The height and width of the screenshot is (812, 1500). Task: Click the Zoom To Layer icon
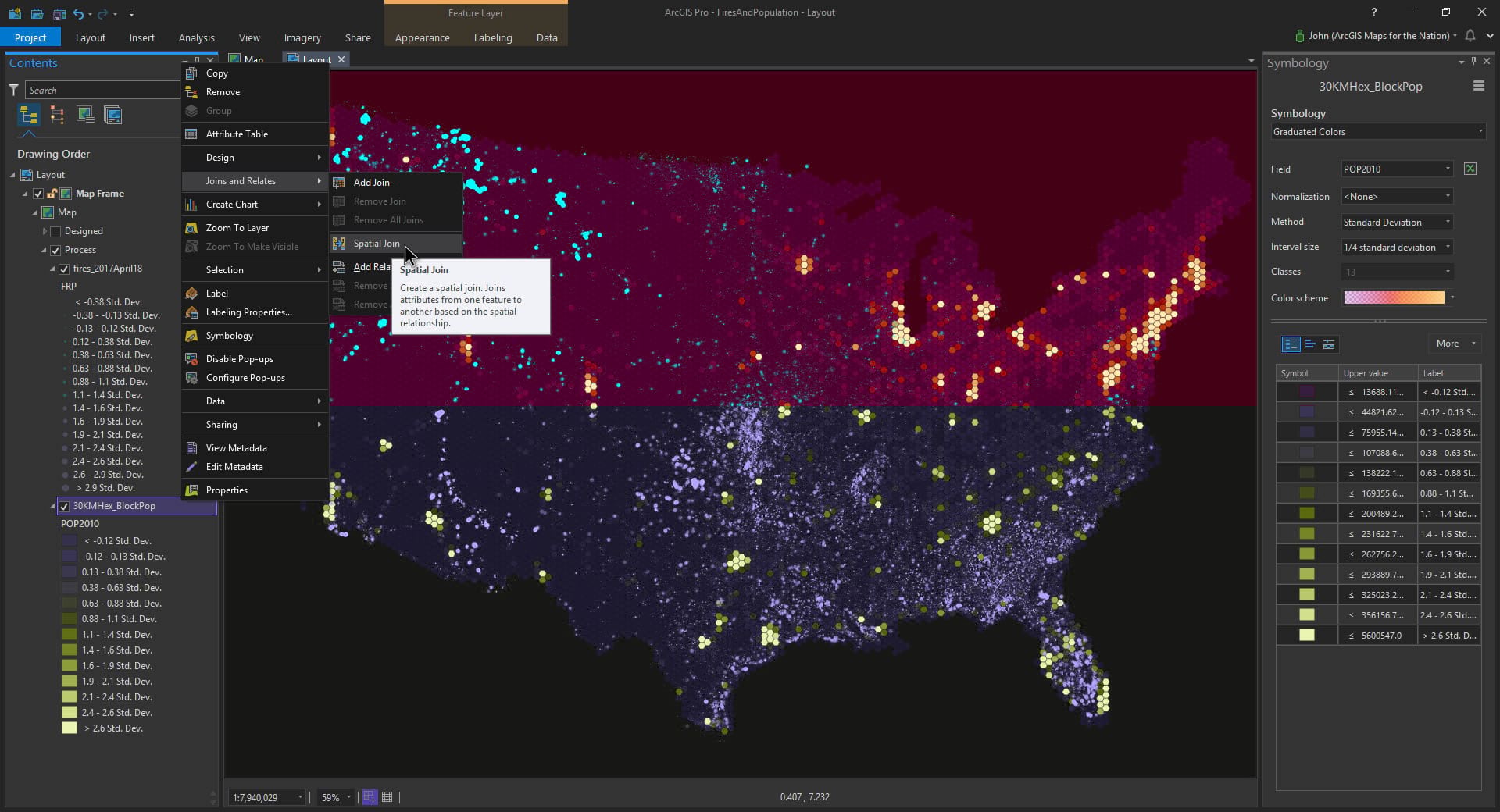tap(191, 228)
